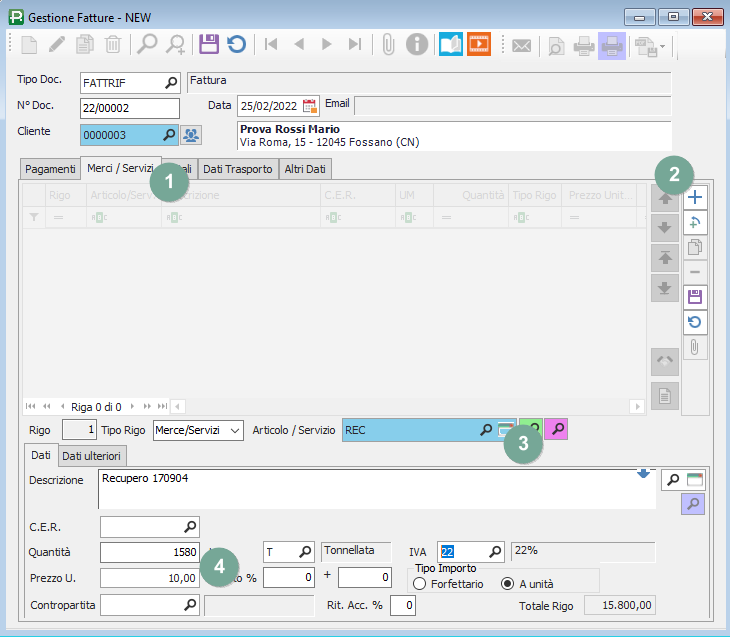Switch to the Pagamenti tab

[50, 169]
